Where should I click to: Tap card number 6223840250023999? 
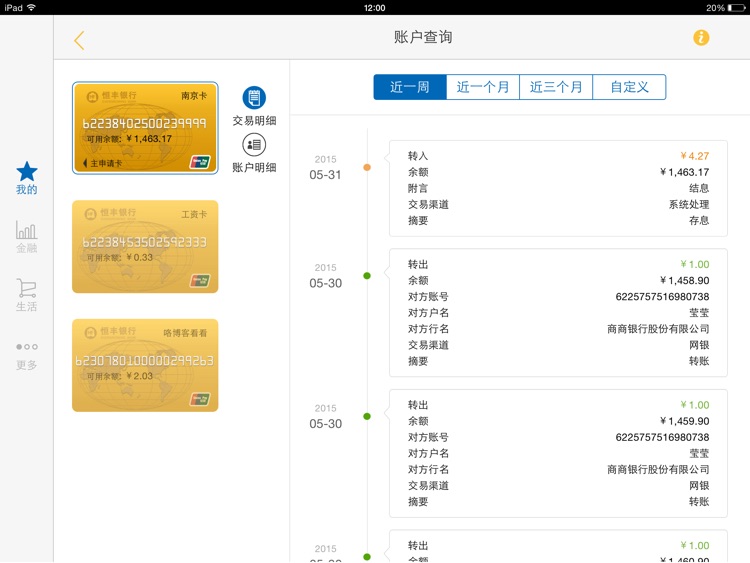pos(144,123)
